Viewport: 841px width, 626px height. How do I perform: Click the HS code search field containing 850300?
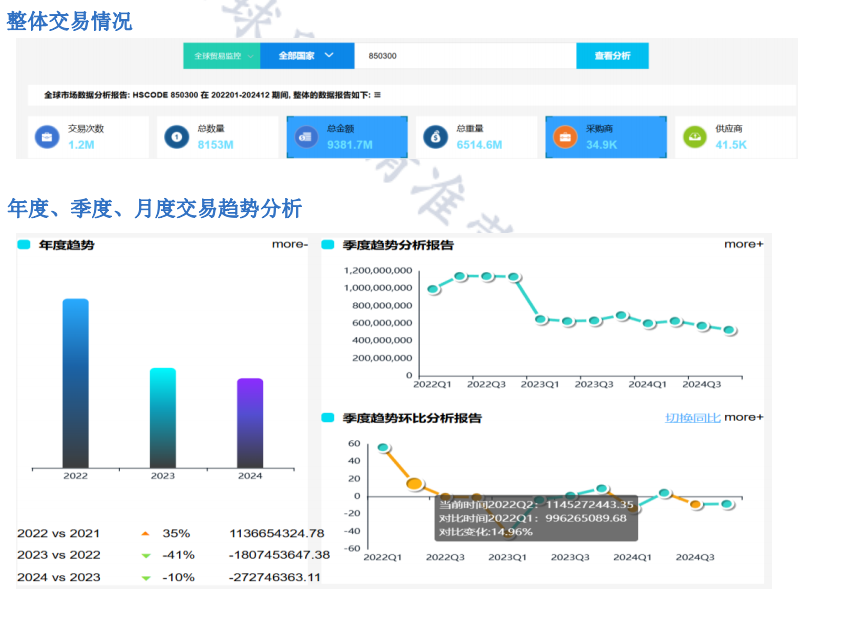point(465,56)
